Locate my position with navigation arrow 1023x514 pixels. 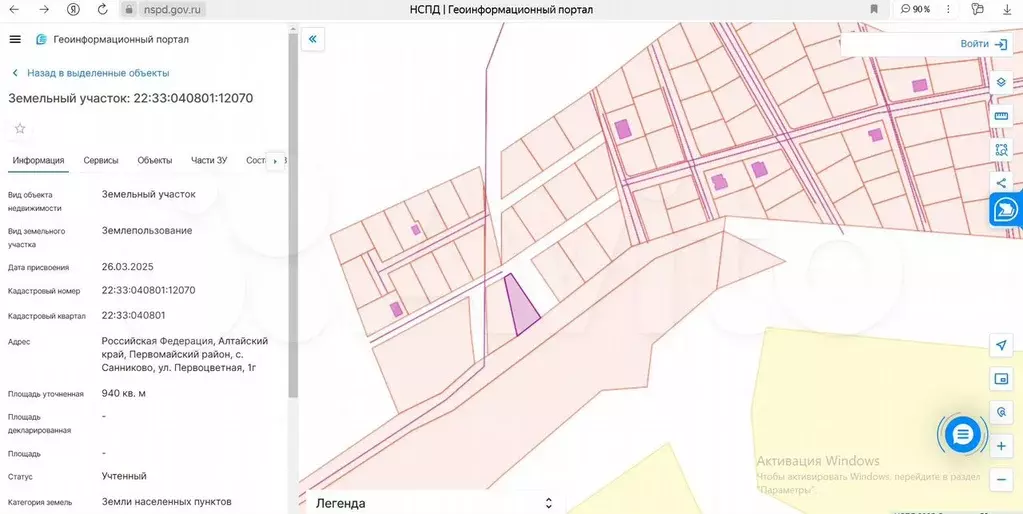coord(1001,345)
